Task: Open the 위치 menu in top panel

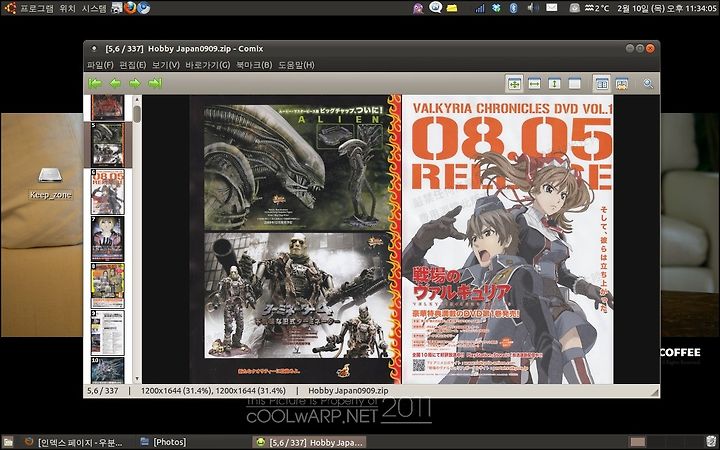Action: (67, 8)
